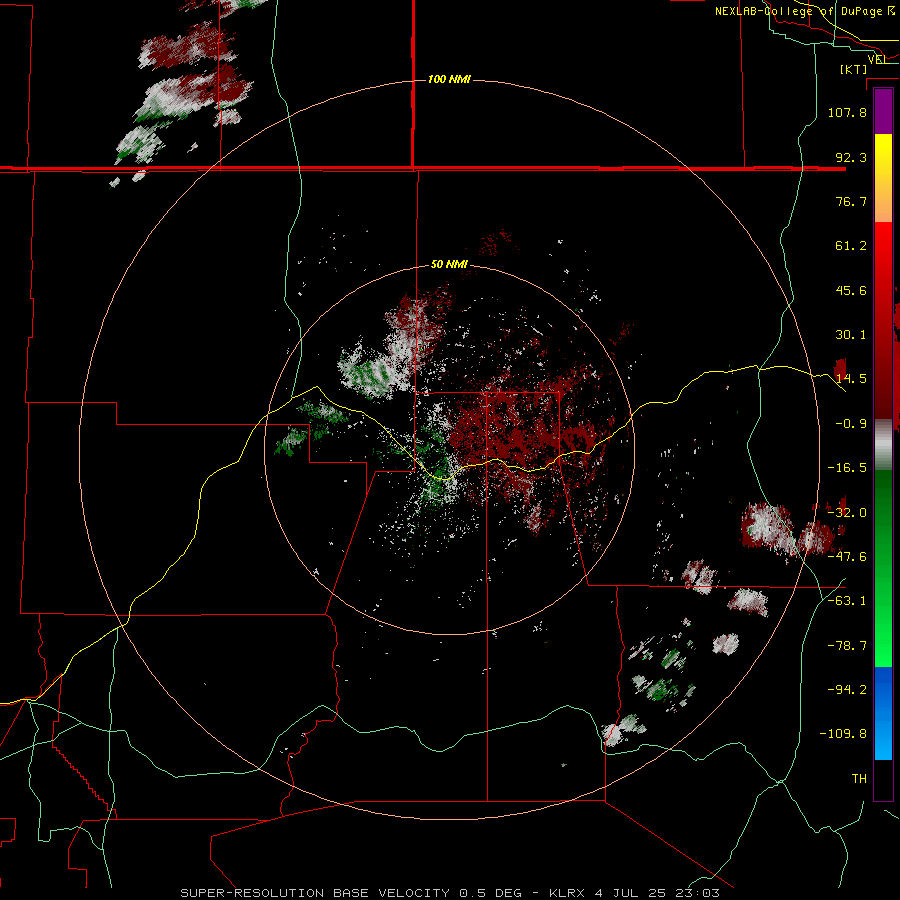Click the 45.6 legend value
900x900 pixels.
851,290
